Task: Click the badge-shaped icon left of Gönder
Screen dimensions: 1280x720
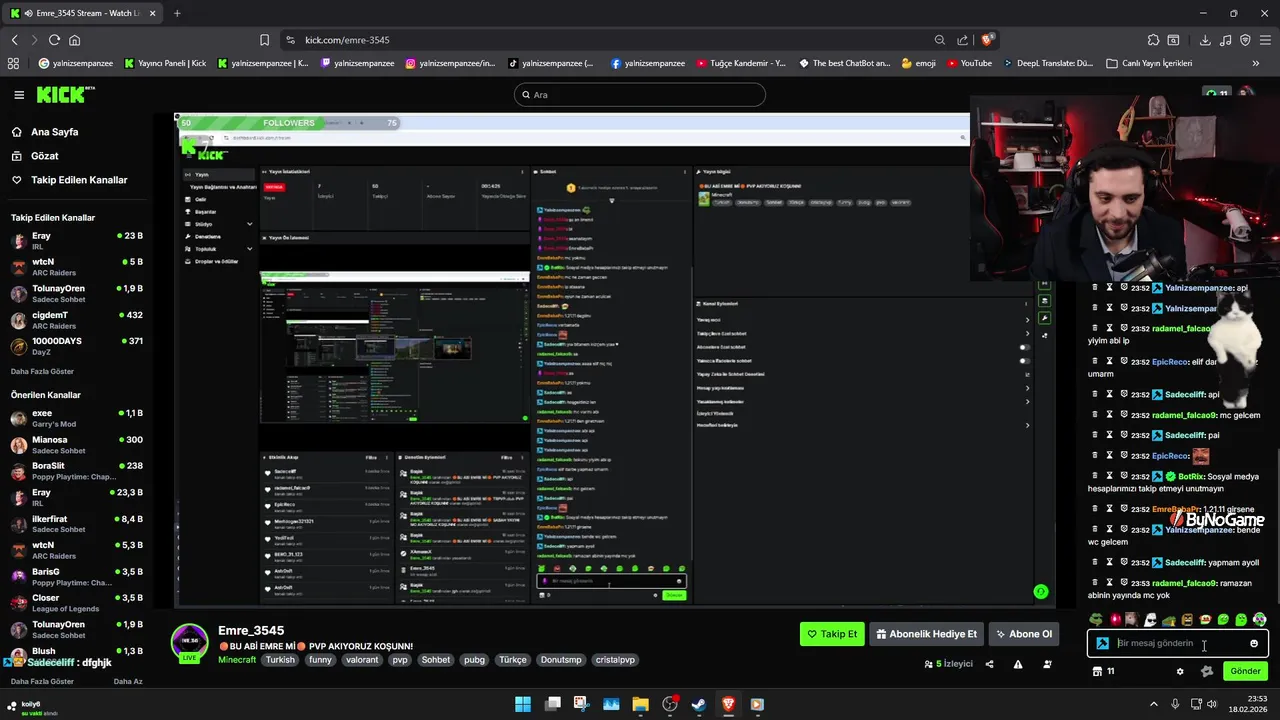Action: [x=1206, y=671]
